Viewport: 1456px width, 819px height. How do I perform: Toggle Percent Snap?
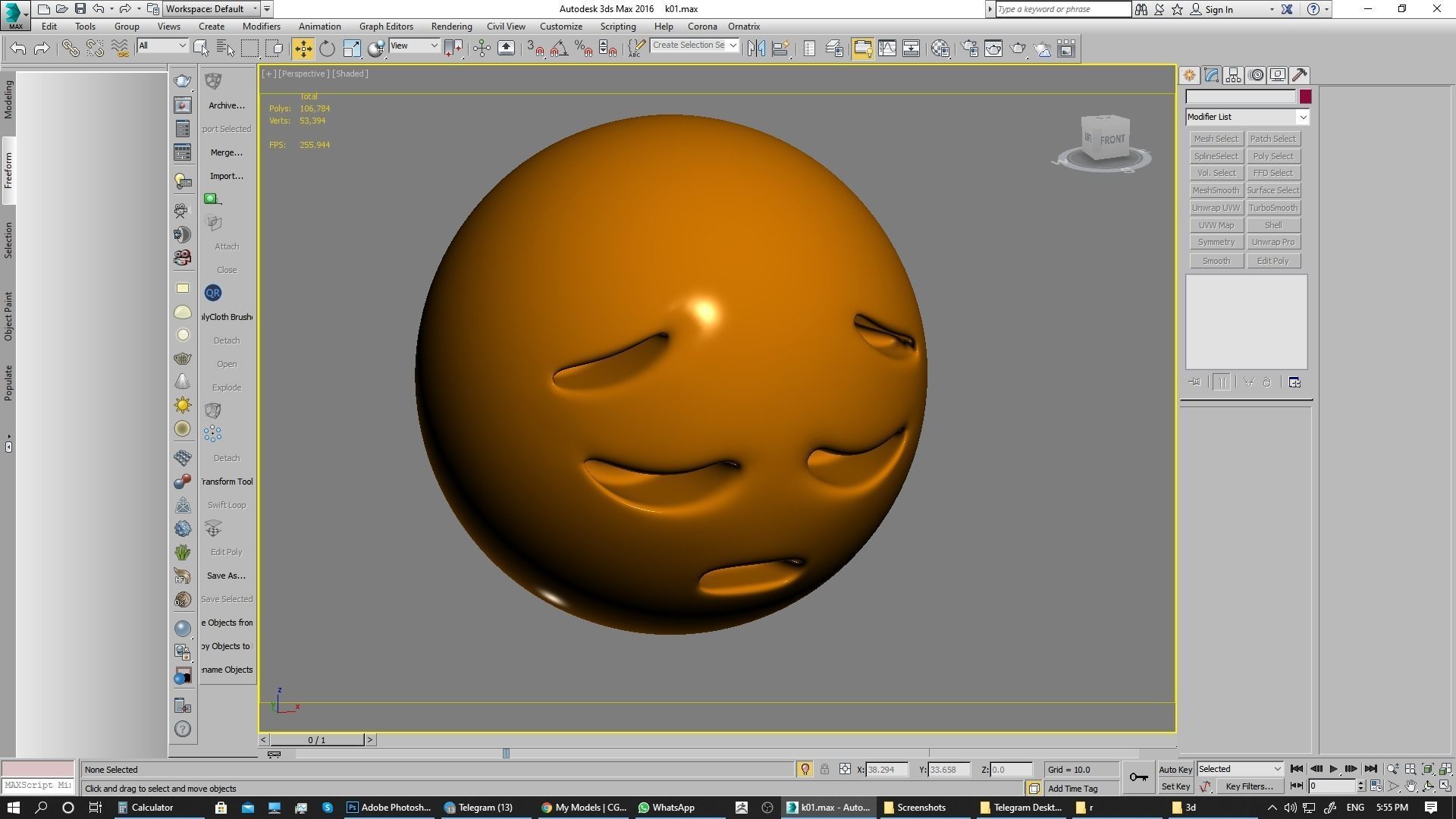(583, 49)
